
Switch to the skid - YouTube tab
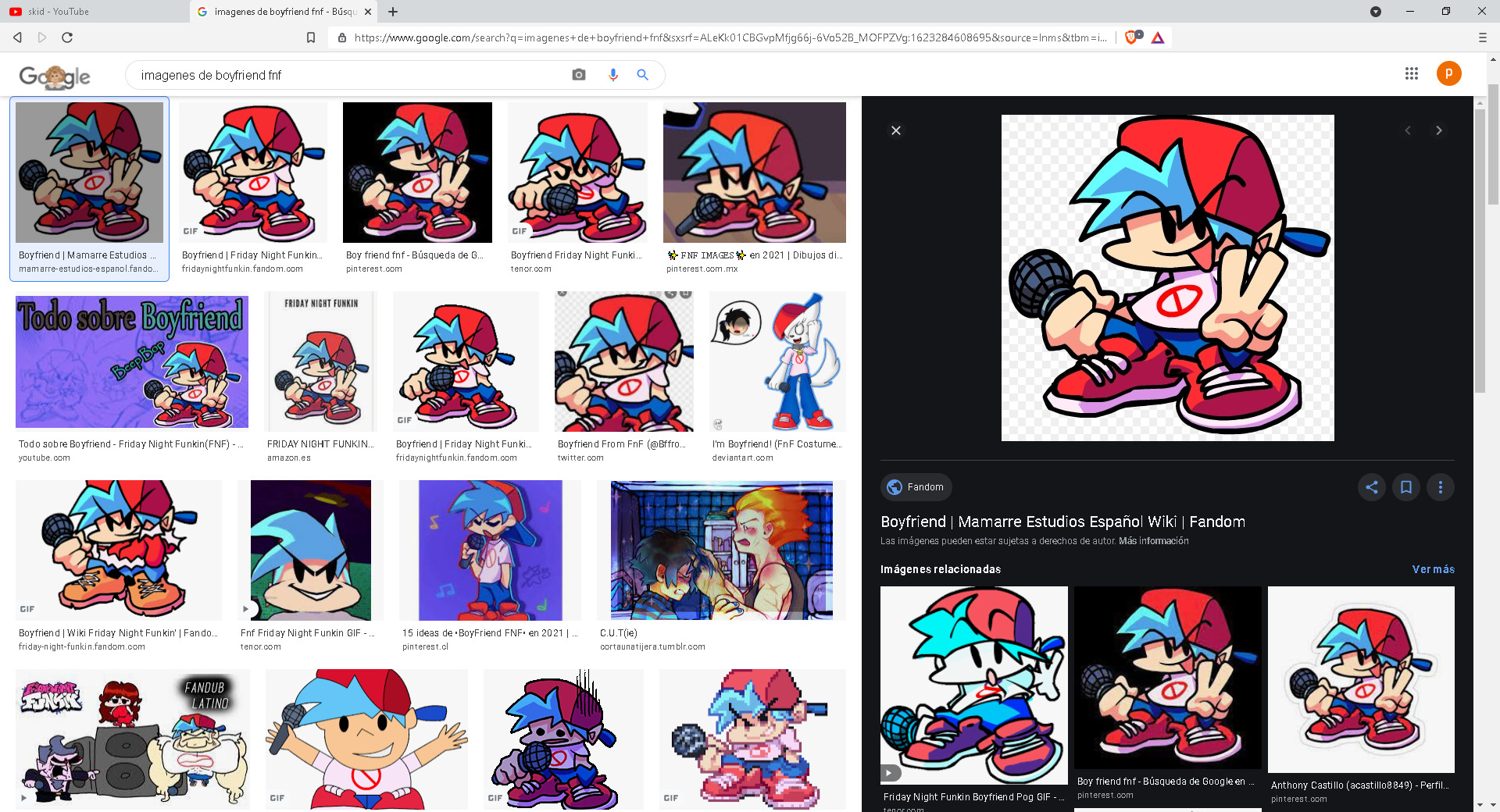pos(94,12)
